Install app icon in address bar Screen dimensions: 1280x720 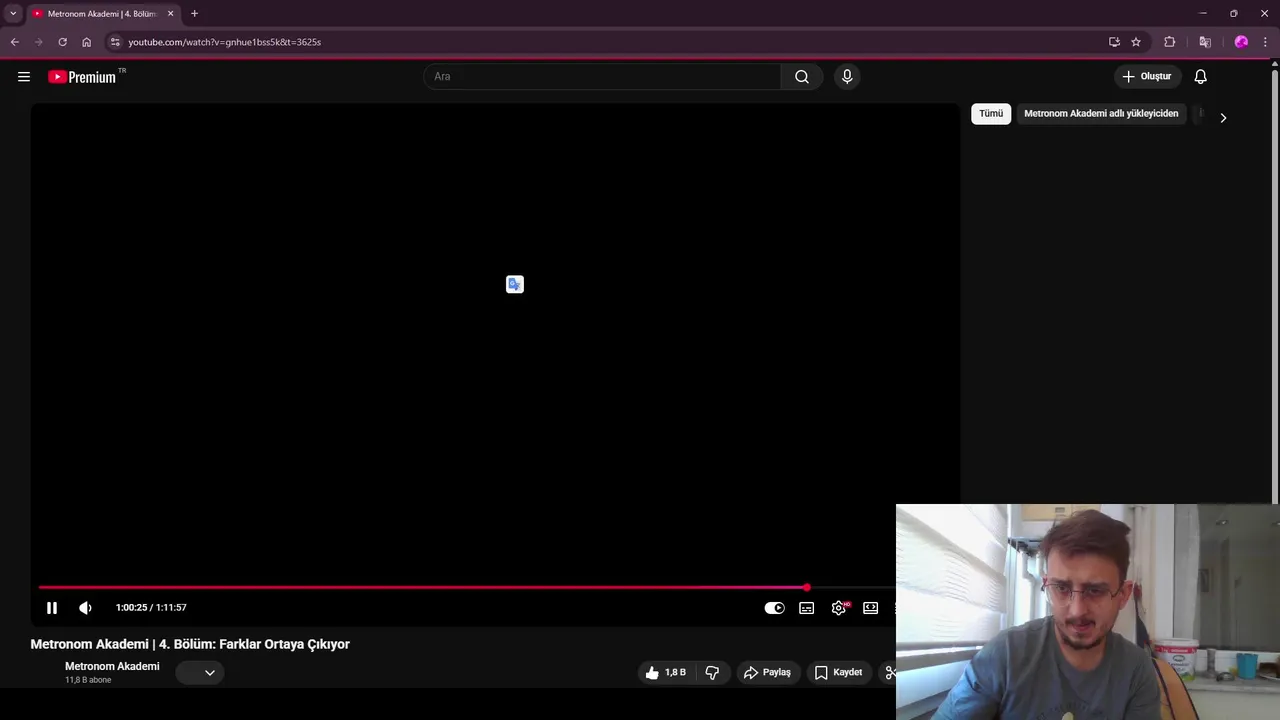1114,42
